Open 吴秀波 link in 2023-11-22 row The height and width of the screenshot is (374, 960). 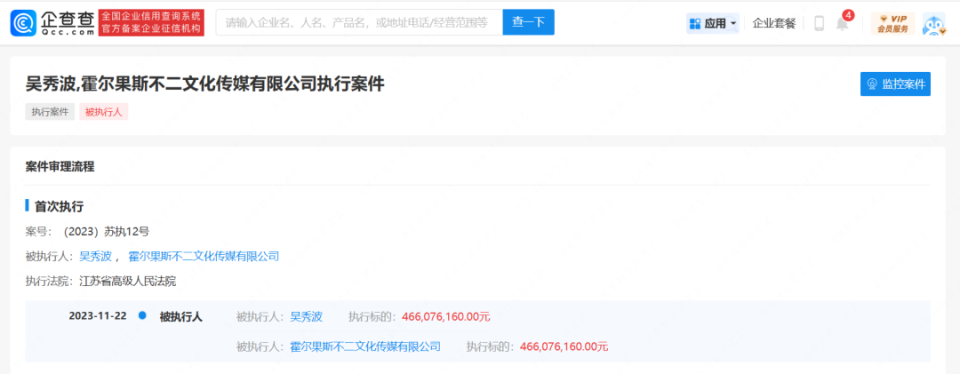coord(306,316)
